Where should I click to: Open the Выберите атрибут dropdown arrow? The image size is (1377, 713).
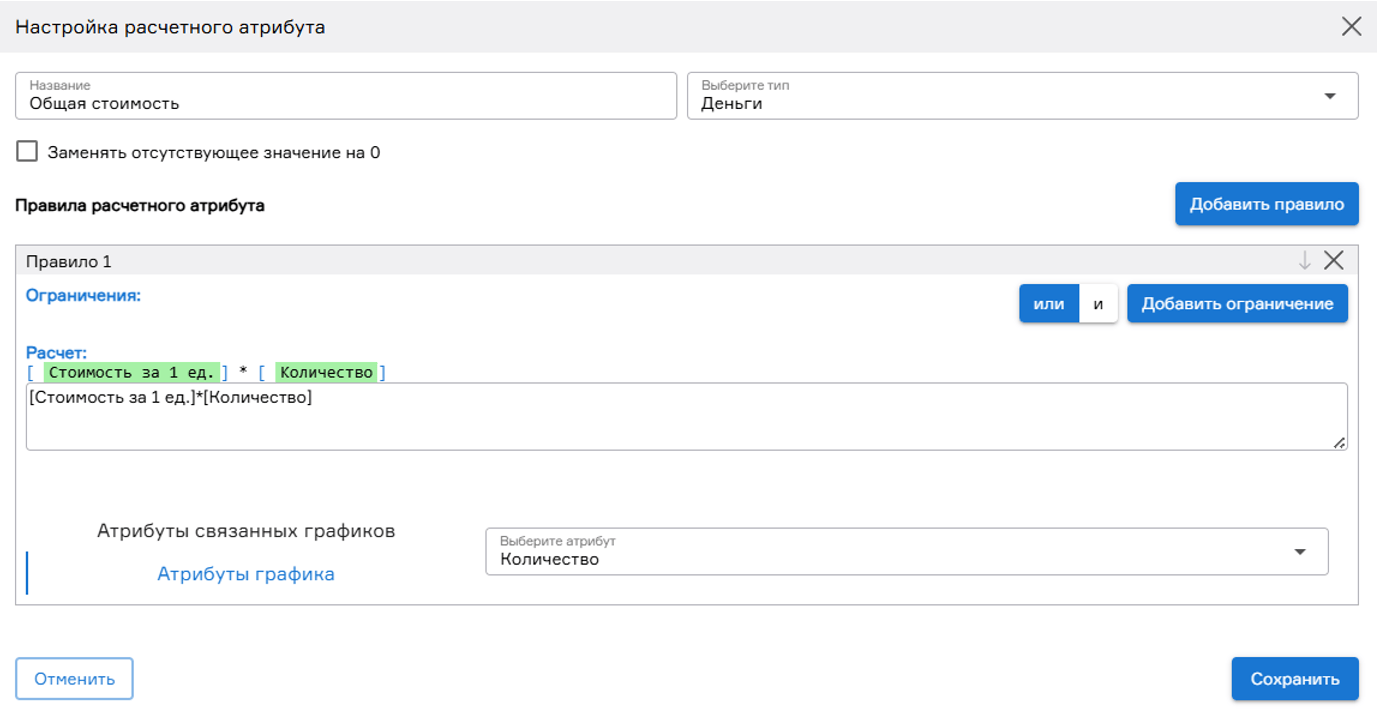pos(1300,552)
